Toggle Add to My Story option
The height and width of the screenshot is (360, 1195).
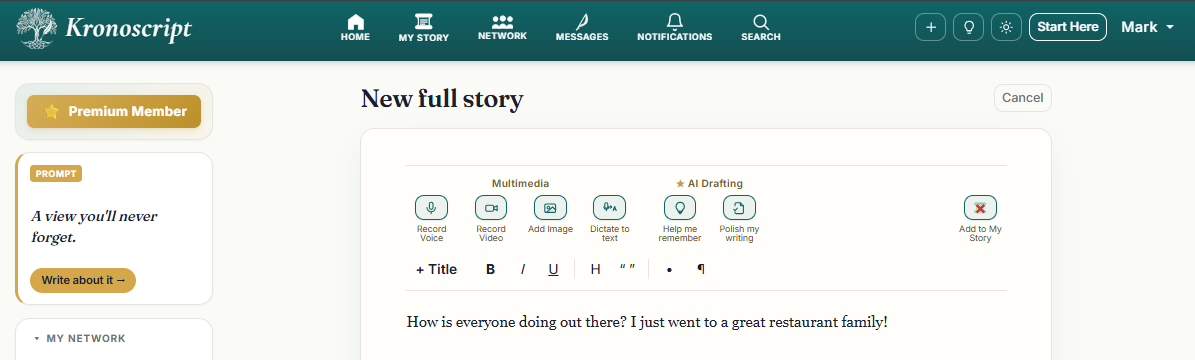point(980,207)
